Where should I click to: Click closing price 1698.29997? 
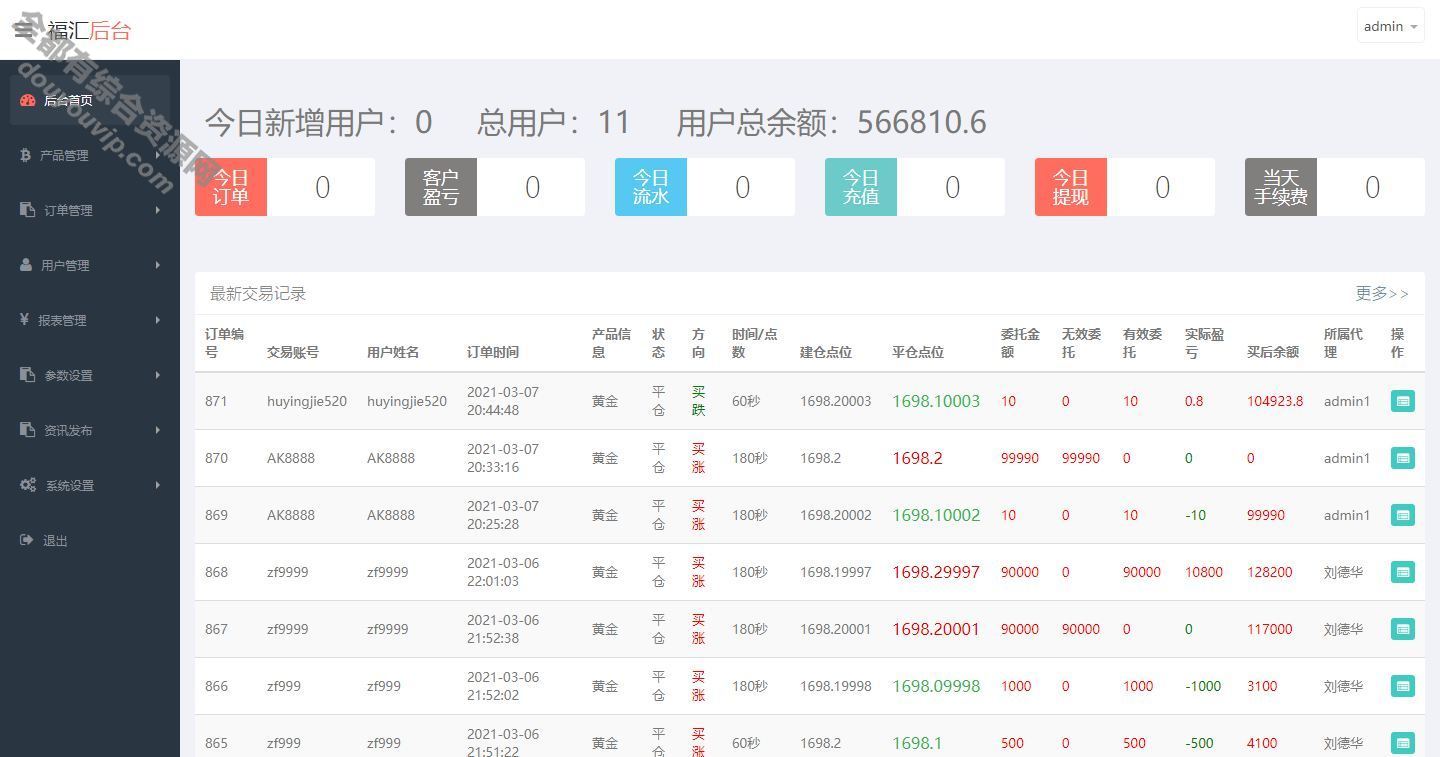coord(936,572)
